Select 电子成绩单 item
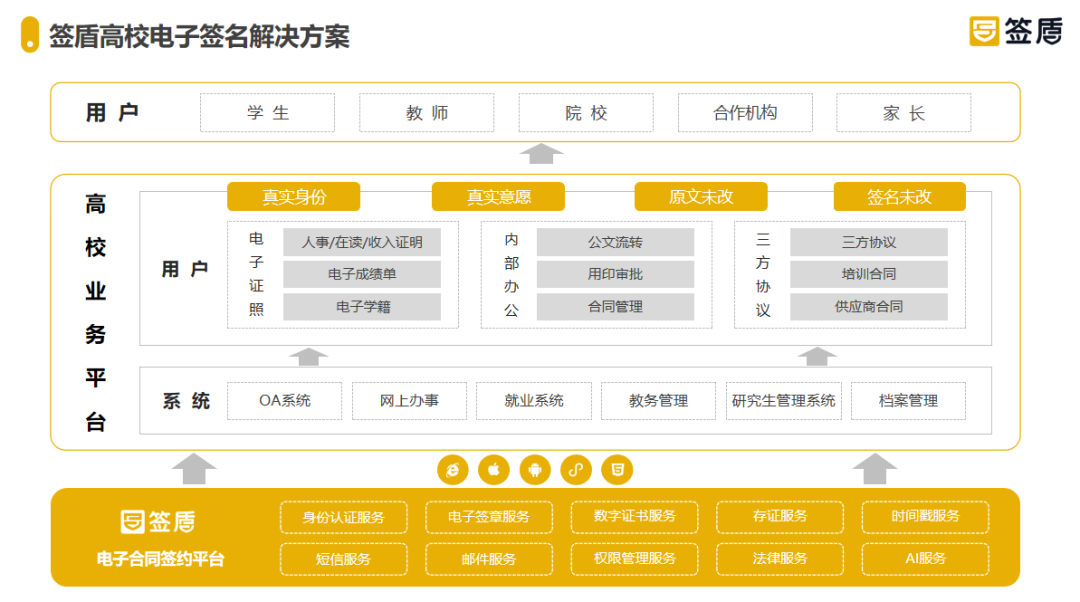This screenshot has width=1080, height=602. (x=362, y=275)
